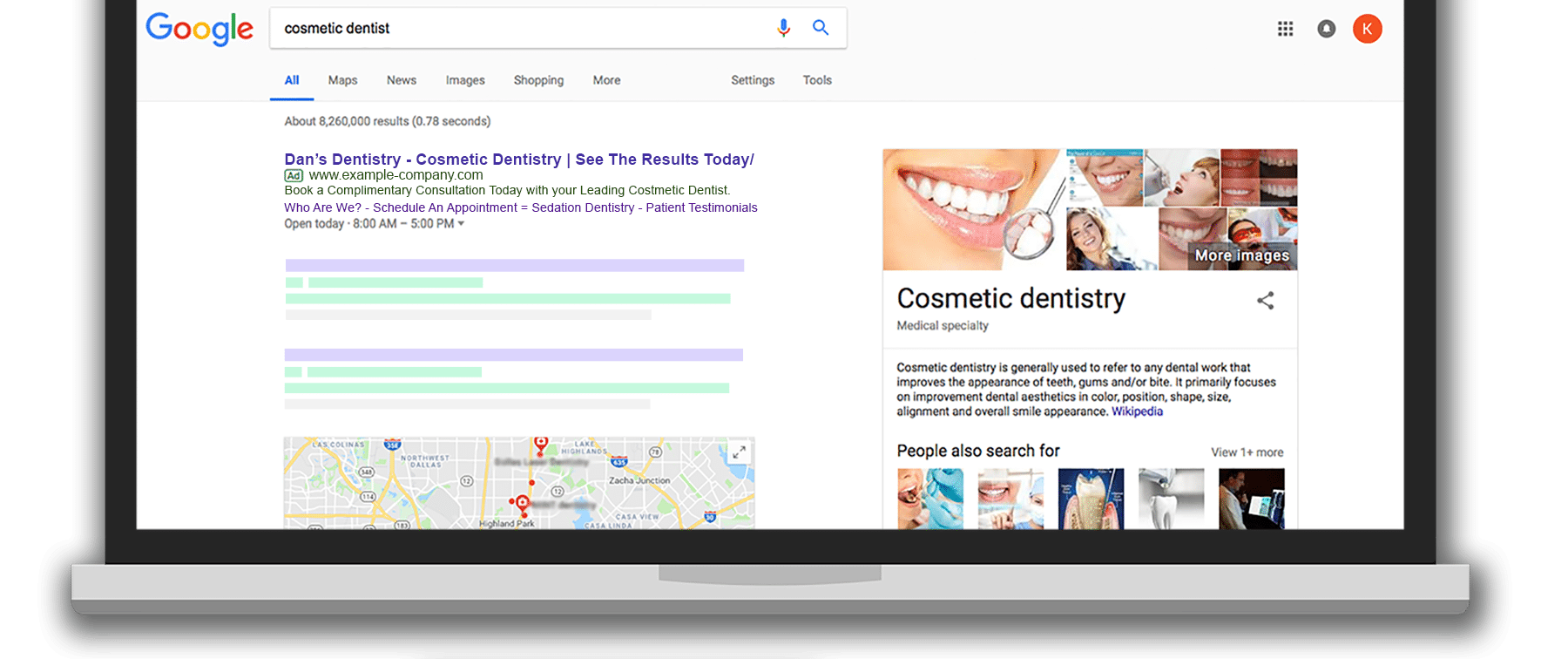Click the results count text
Viewport: 1568px width, 659px height.
(x=387, y=121)
